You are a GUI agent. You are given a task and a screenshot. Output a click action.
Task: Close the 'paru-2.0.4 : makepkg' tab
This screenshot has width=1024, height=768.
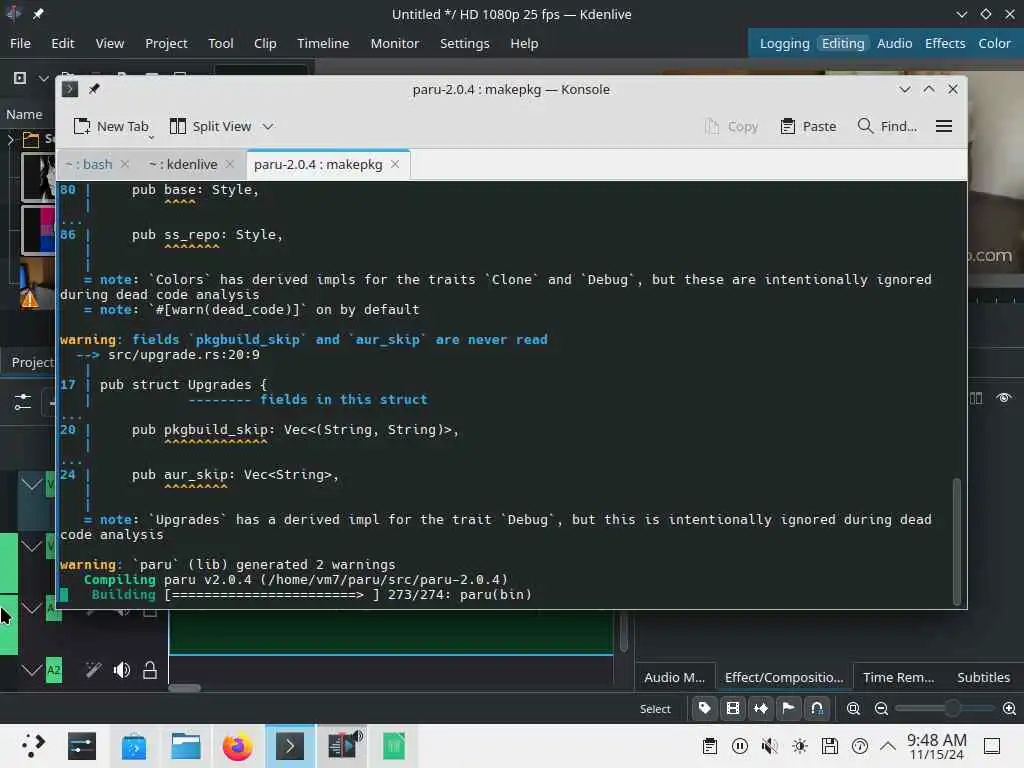(x=395, y=164)
